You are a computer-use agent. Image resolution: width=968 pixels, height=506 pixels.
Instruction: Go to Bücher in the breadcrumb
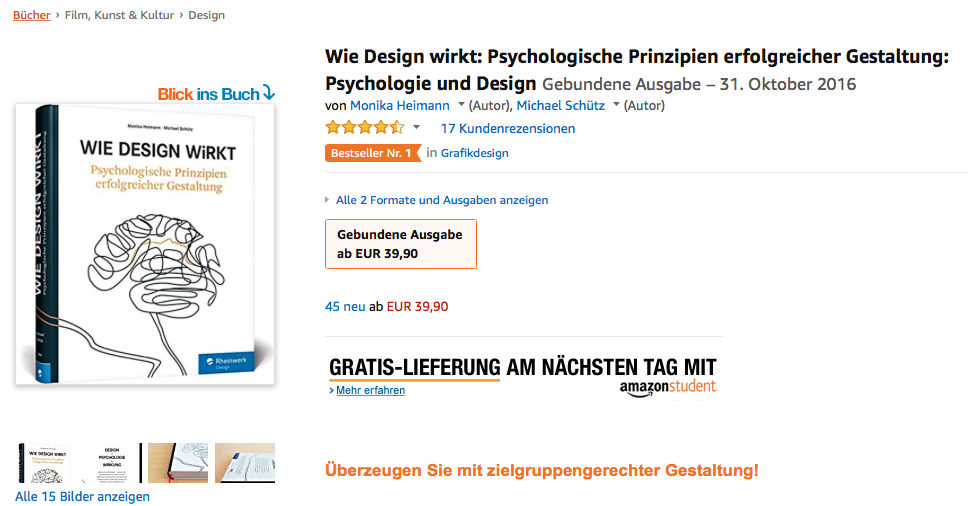click(x=31, y=15)
